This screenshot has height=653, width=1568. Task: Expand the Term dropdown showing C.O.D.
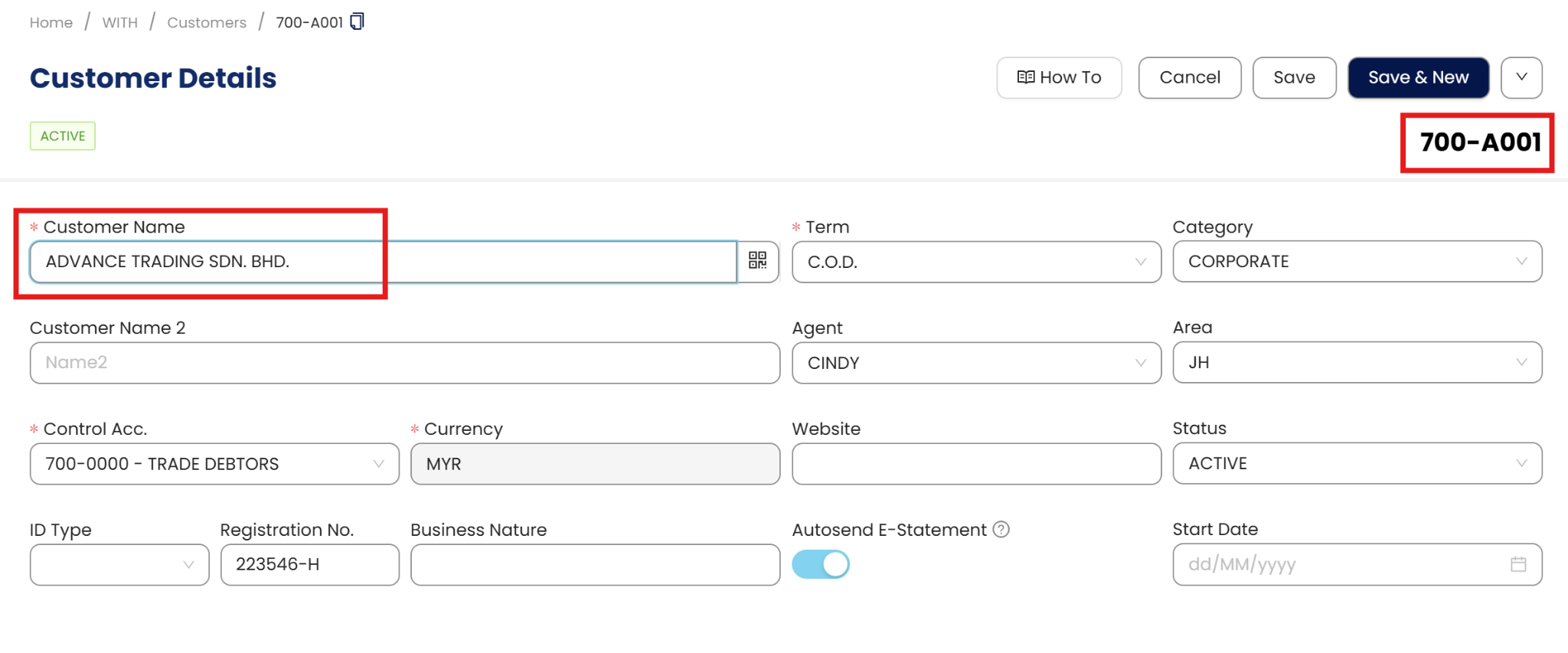tap(976, 262)
